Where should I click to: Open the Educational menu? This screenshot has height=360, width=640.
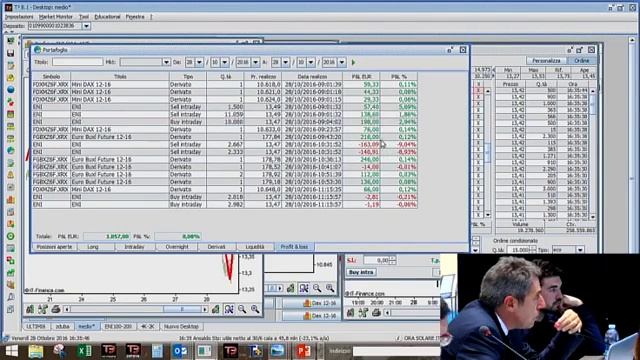point(107,17)
